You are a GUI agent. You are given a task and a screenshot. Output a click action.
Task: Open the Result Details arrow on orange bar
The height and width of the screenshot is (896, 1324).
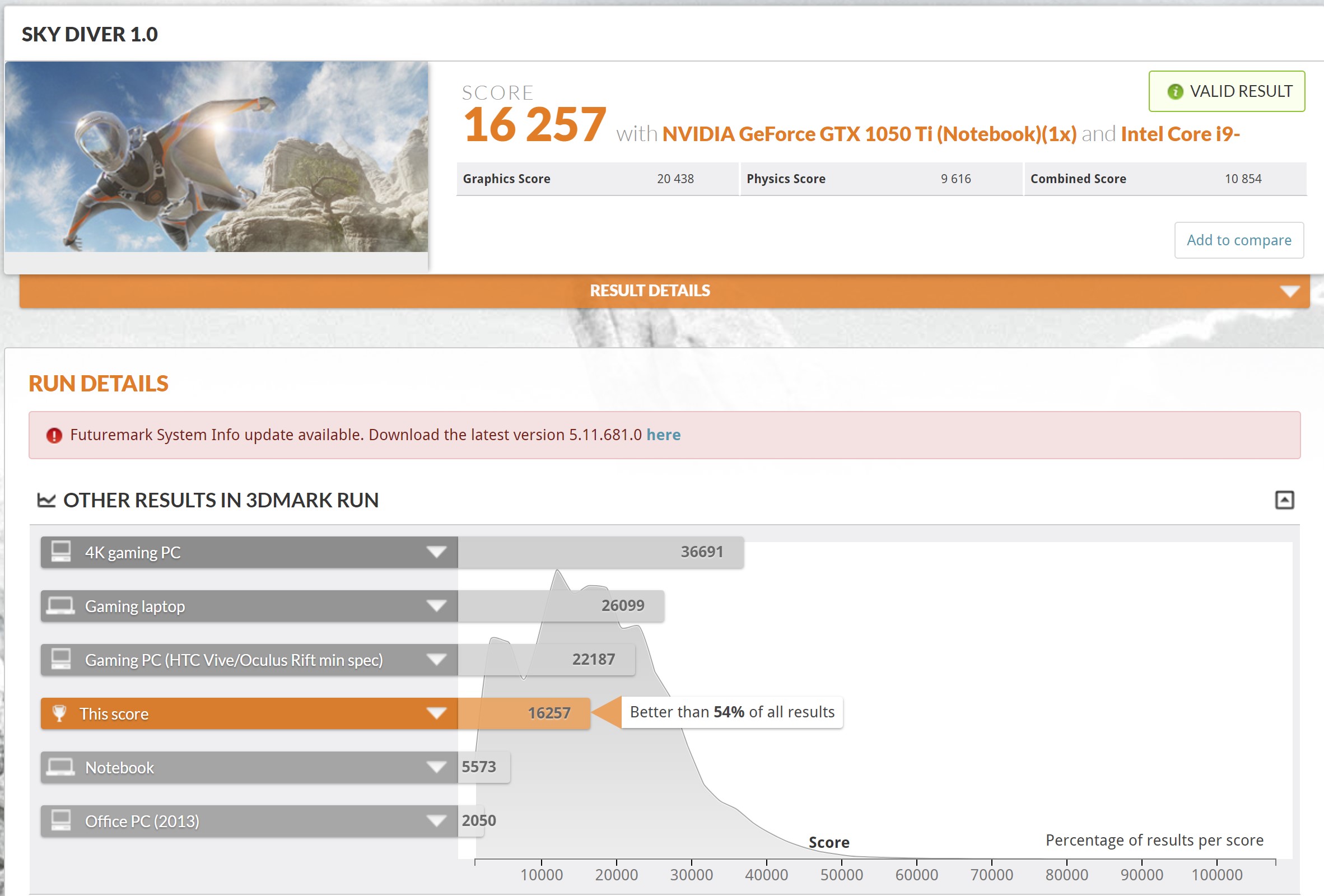(1289, 292)
